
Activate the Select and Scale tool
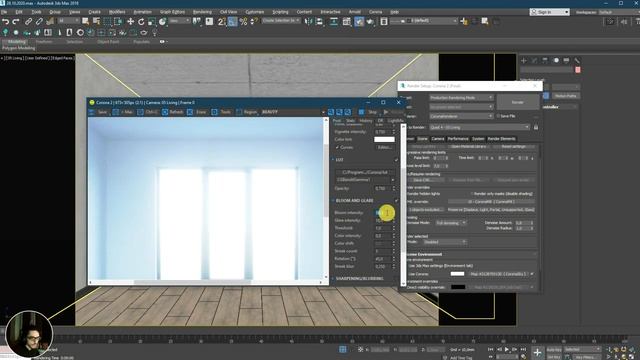151,21
